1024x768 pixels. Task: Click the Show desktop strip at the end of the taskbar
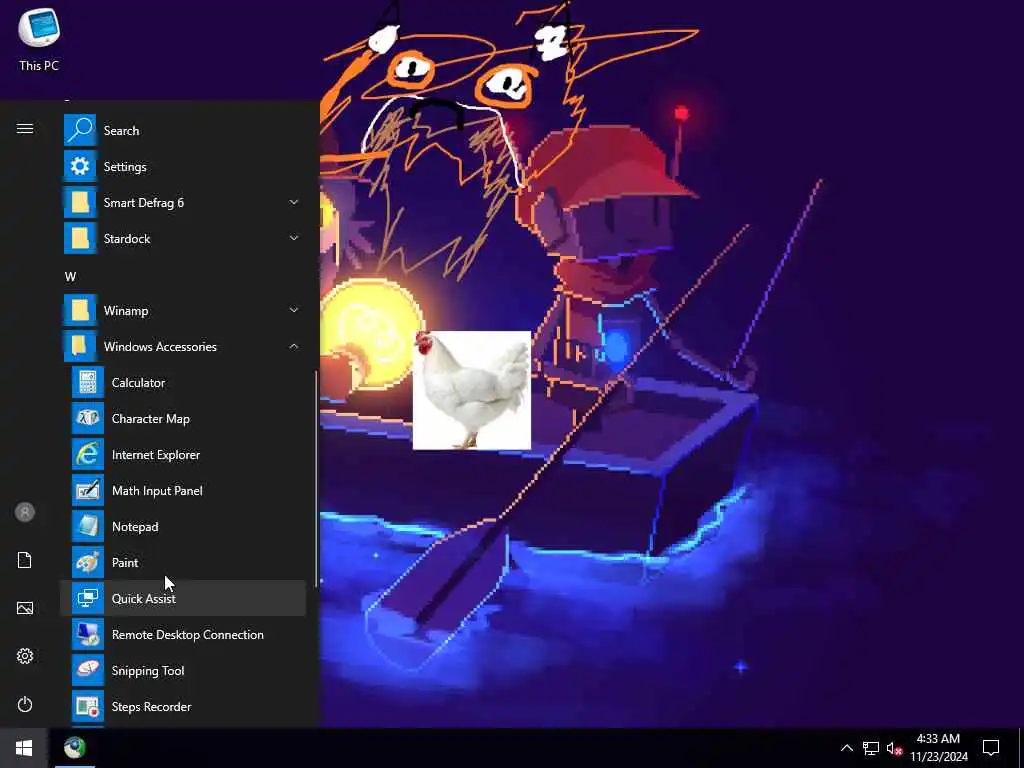click(x=1021, y=748)
